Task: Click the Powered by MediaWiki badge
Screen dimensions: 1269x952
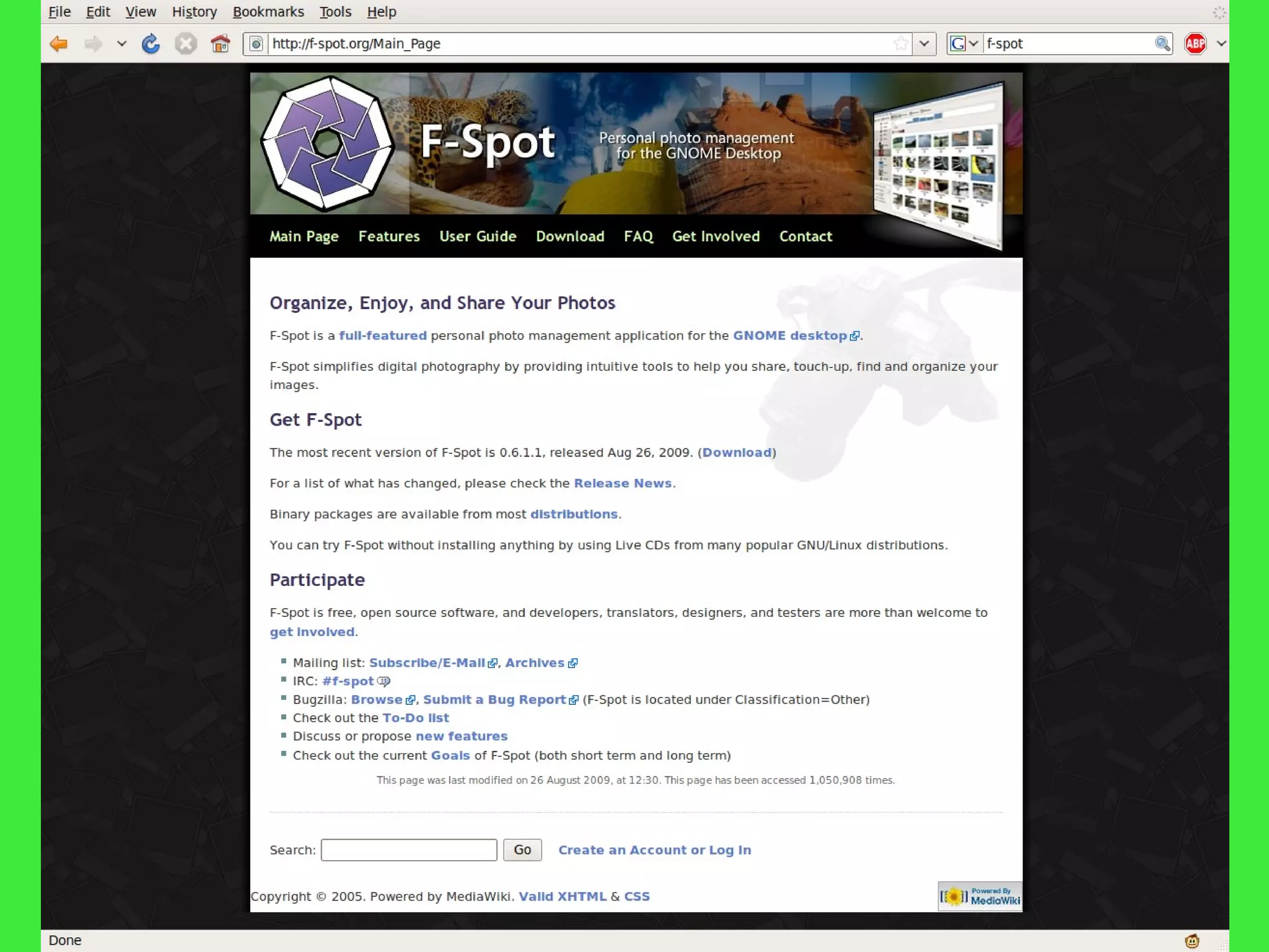Action: tap(980, 896)
